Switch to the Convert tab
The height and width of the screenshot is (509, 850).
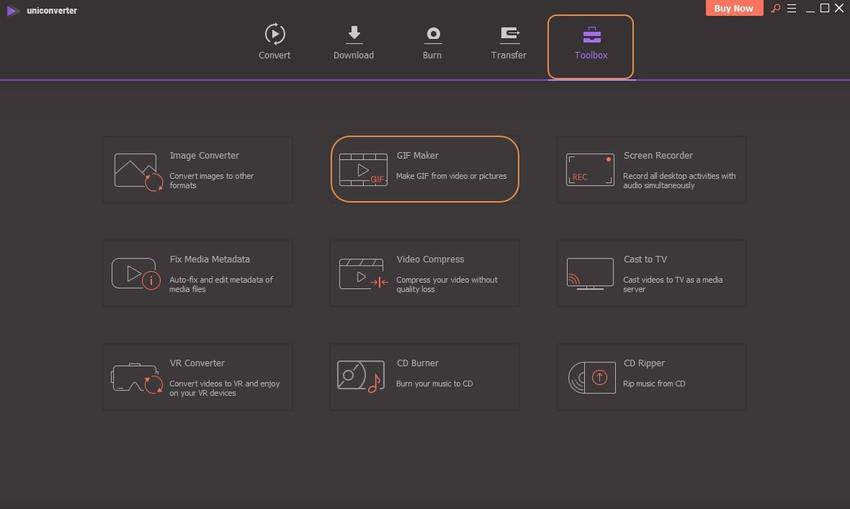[x=274, y=42]
